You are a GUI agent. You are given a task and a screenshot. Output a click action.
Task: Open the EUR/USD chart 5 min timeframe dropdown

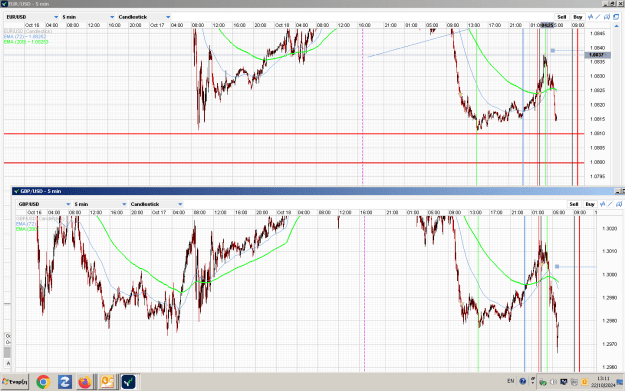coord(88,17)
